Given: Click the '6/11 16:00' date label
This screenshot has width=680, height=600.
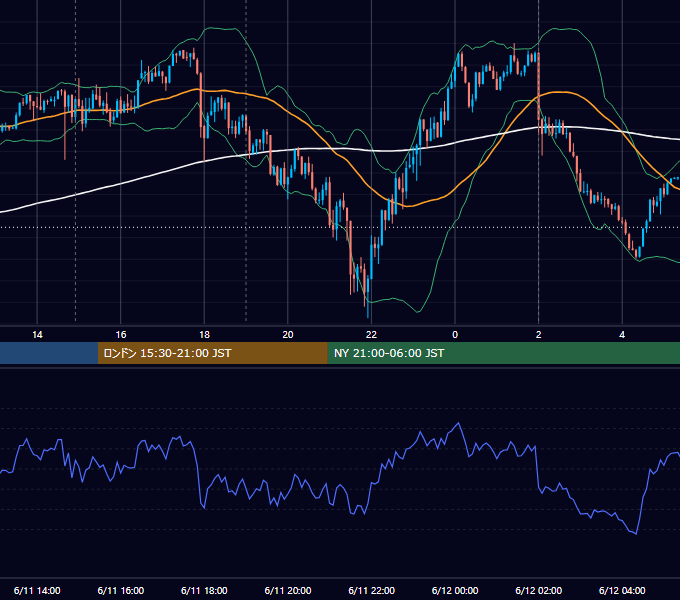Looking at the screenshot, I should (121, 590).
